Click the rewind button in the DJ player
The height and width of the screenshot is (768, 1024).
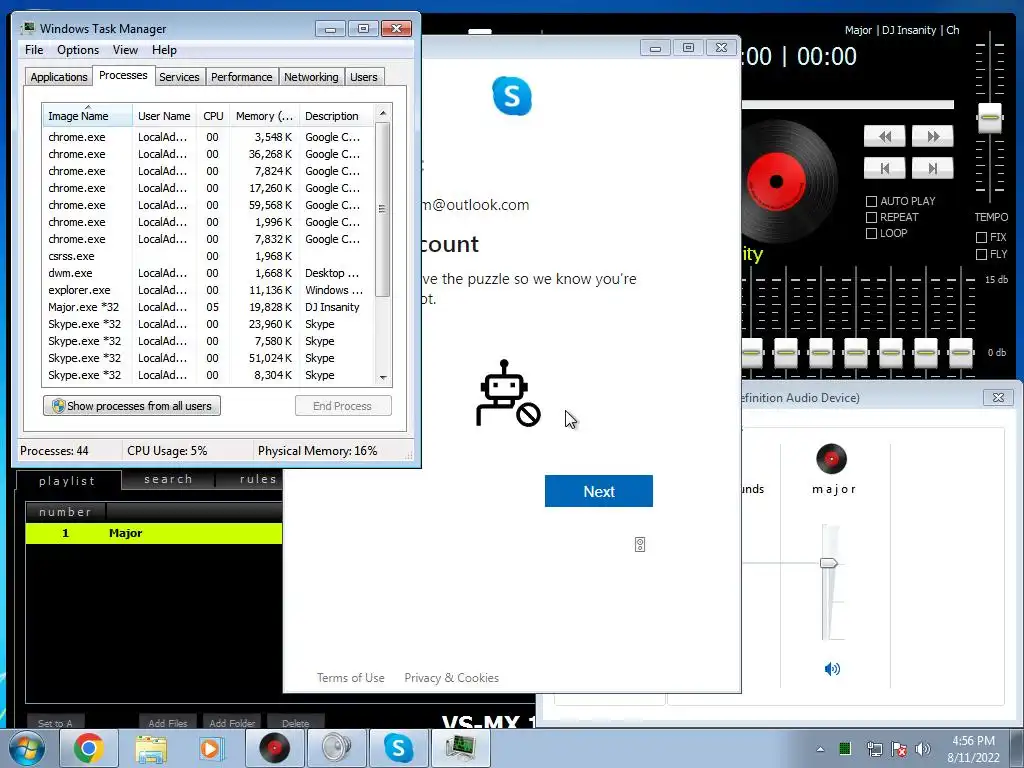[x=884, y=136]
